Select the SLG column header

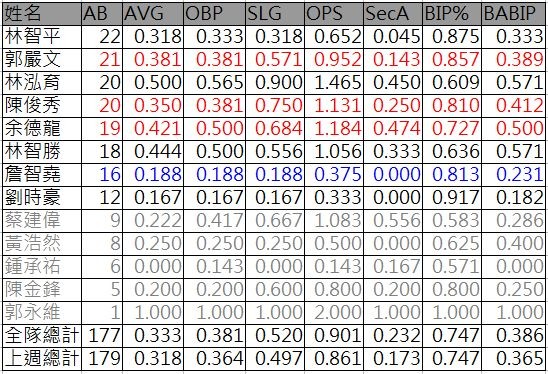tap(275, 14)
